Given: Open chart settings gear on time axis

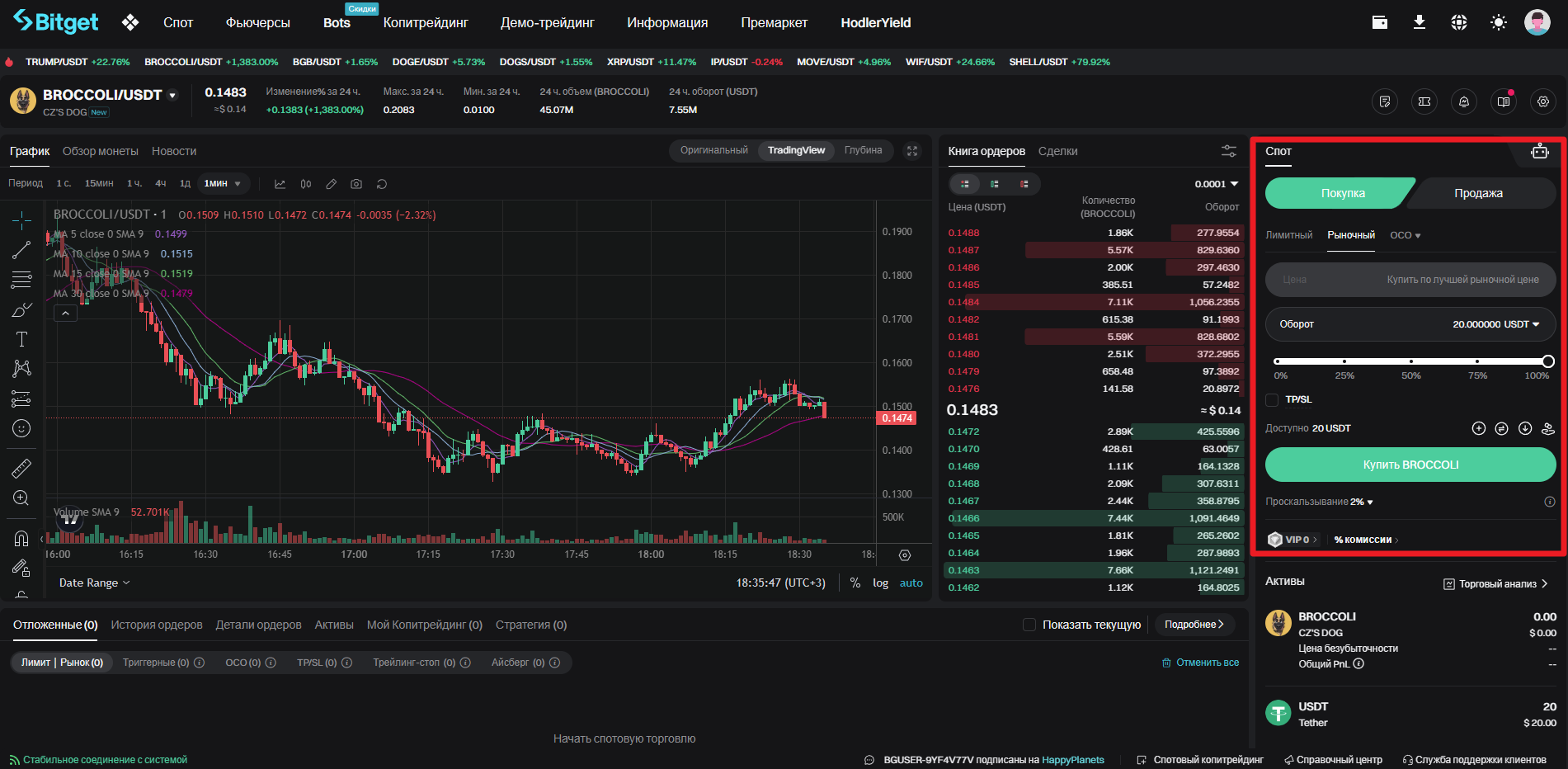Looking at the screenshot, I should click(x=905, y=555).
